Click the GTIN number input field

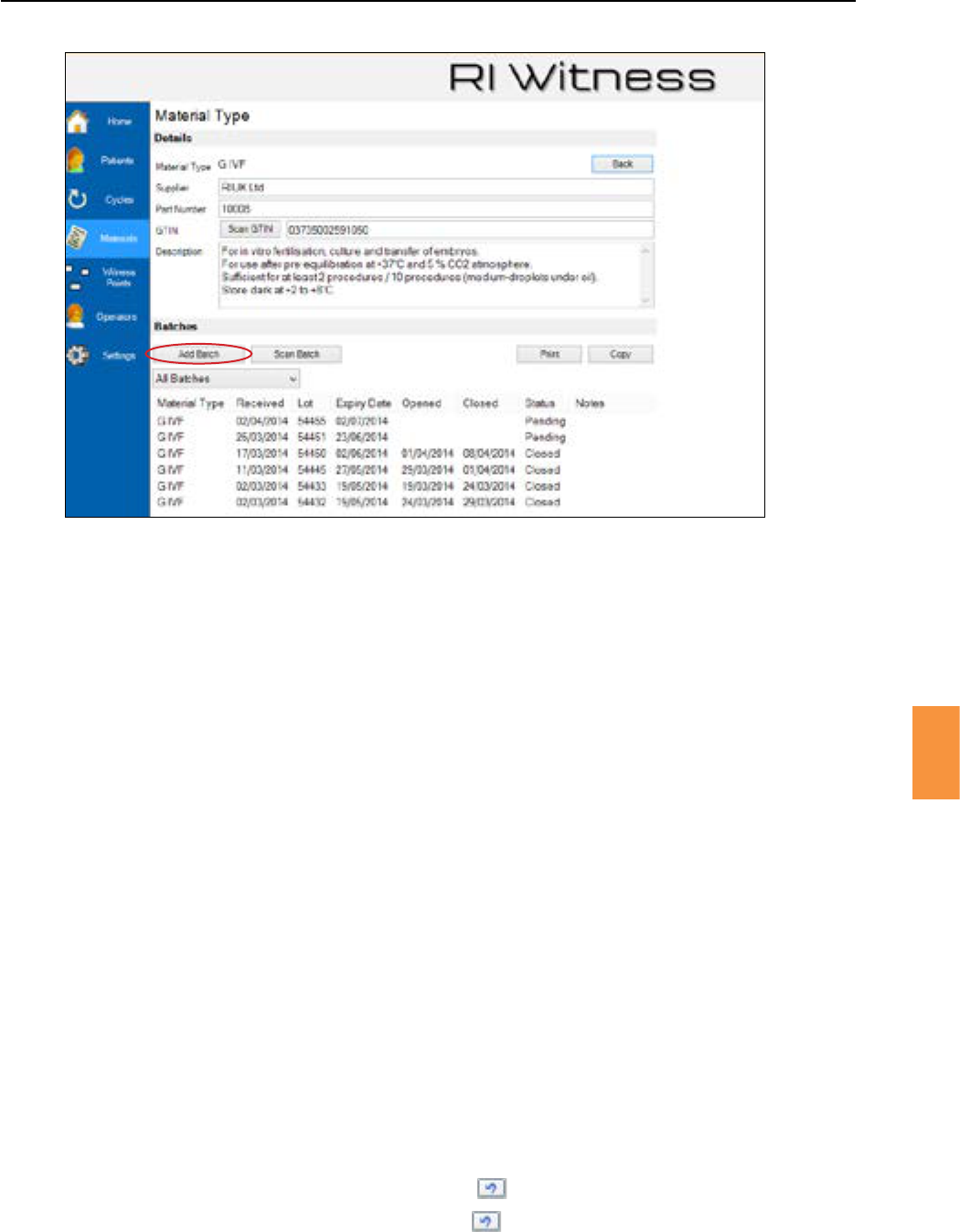coord(470,230)
